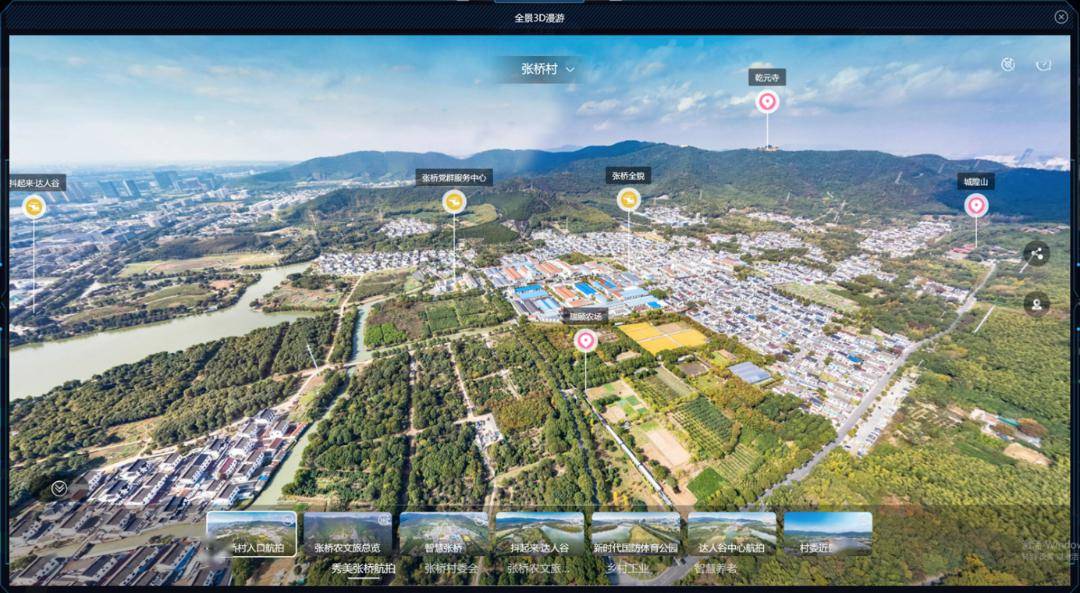
Task: Toggle the auto-rotate icon near top right
Action: (1044, 63)
